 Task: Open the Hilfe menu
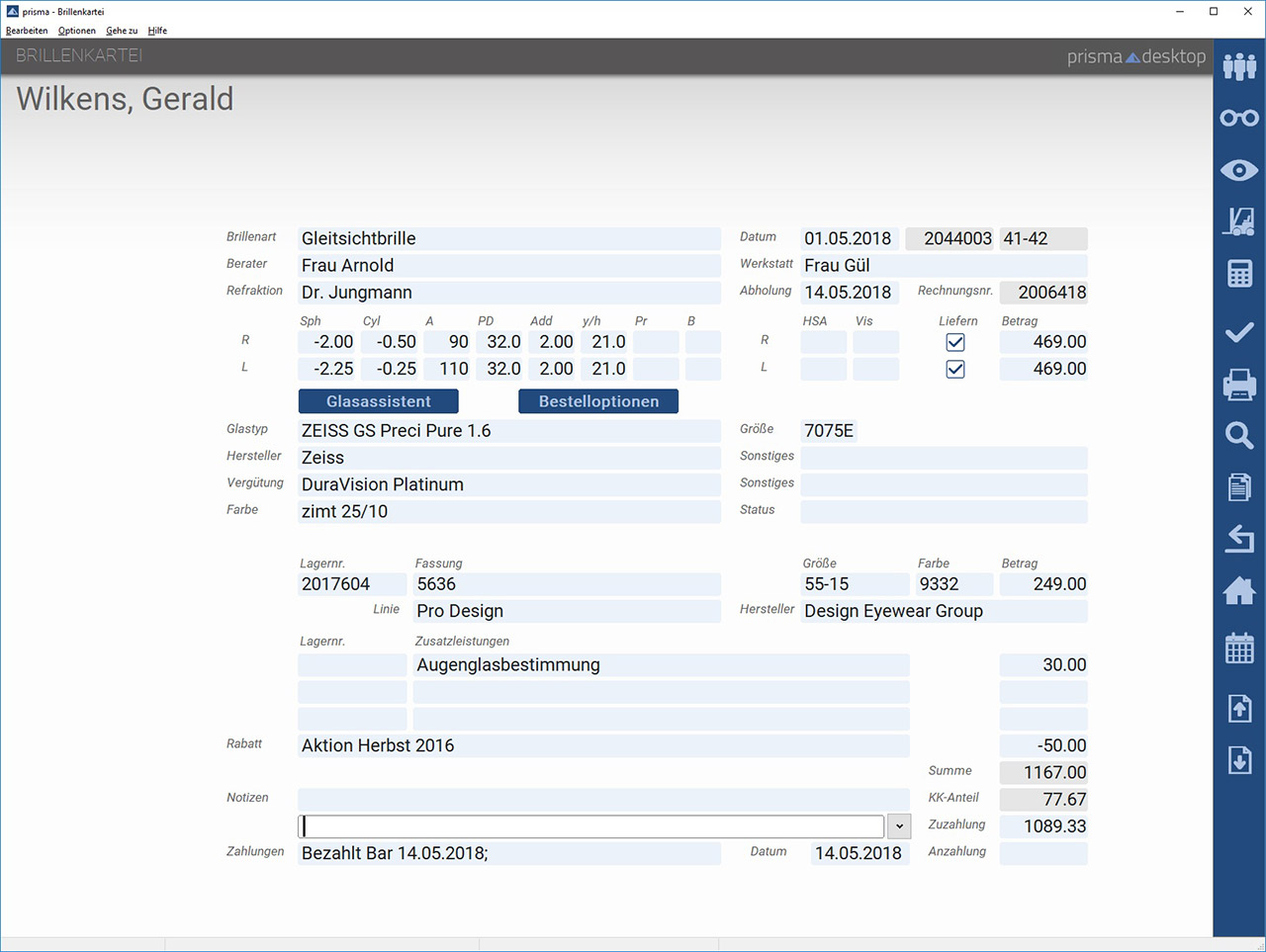click(x=157, y=31)
